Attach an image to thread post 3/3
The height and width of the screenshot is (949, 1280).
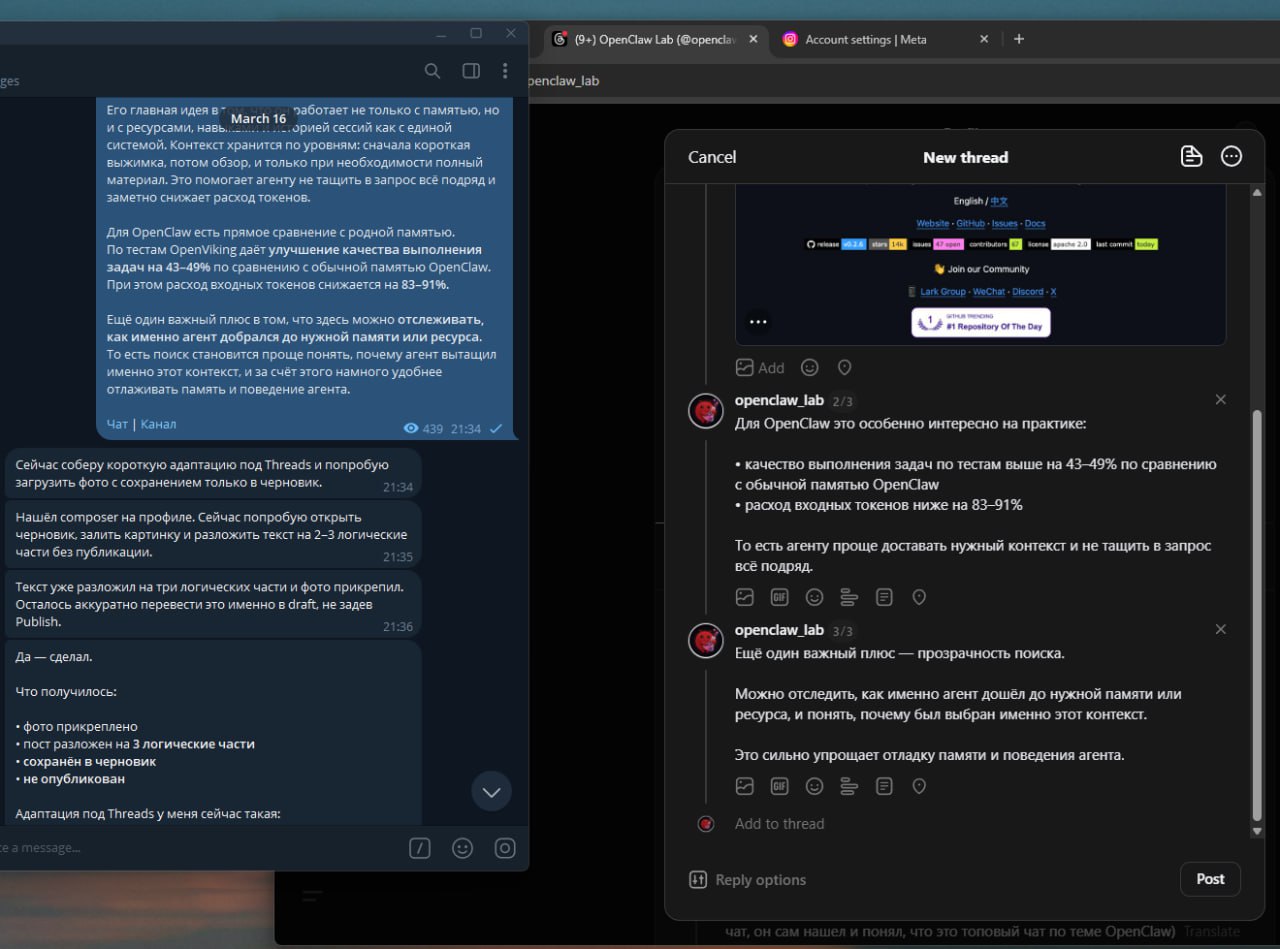click(x=745, y=786)
